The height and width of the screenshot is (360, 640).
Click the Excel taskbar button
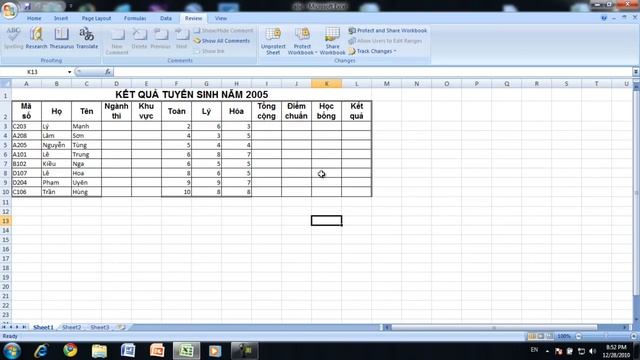[x=187, y=351]
